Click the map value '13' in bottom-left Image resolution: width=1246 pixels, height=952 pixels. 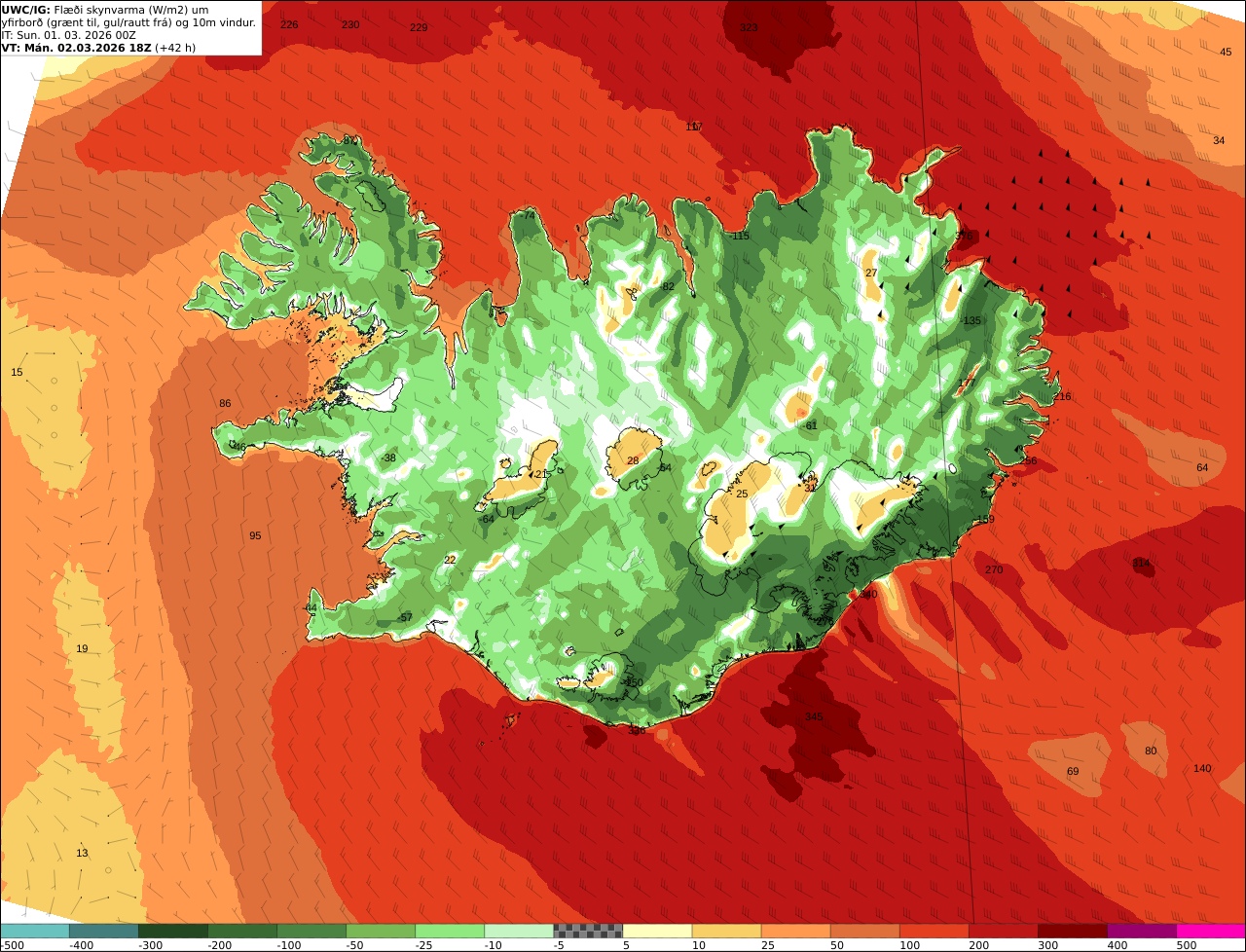[82, 853]
